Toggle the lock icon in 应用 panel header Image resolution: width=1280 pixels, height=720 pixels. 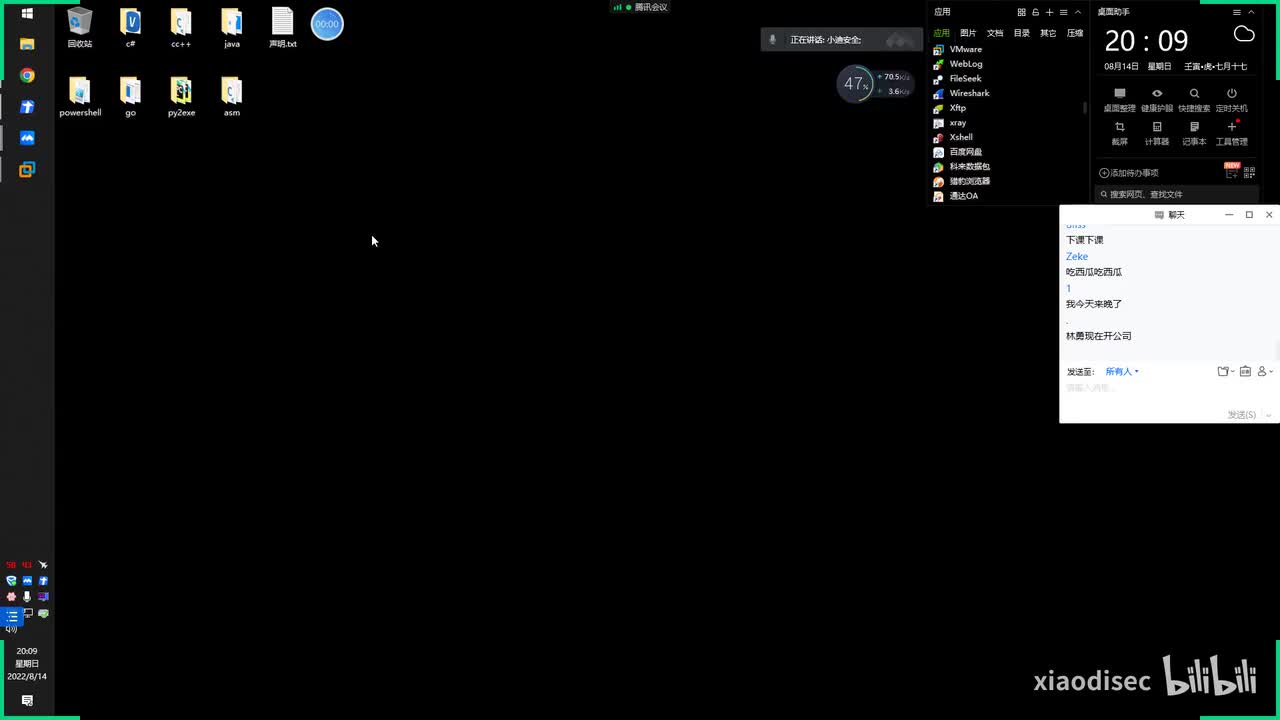1036,12
